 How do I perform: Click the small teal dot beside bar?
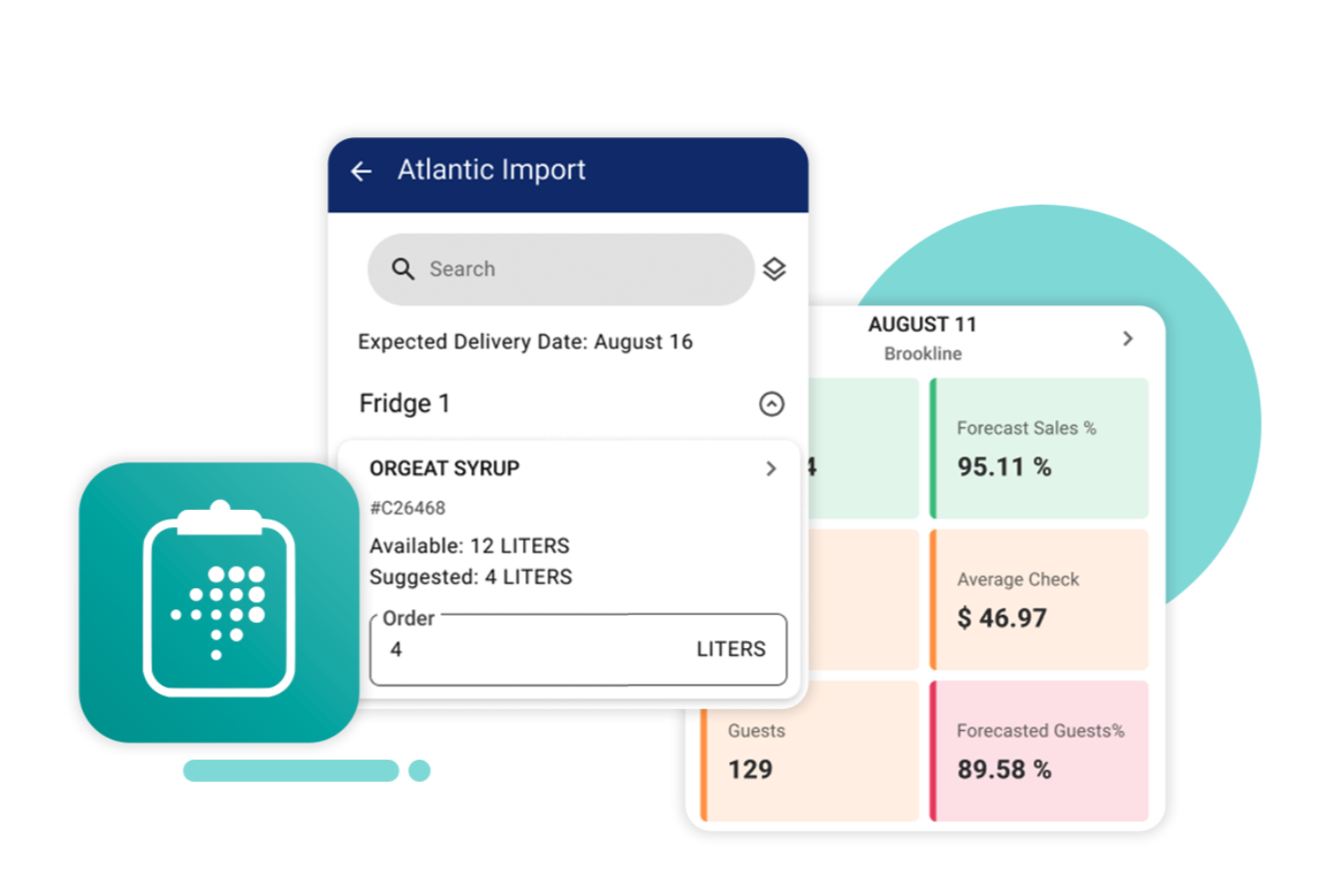click(419, 770)
